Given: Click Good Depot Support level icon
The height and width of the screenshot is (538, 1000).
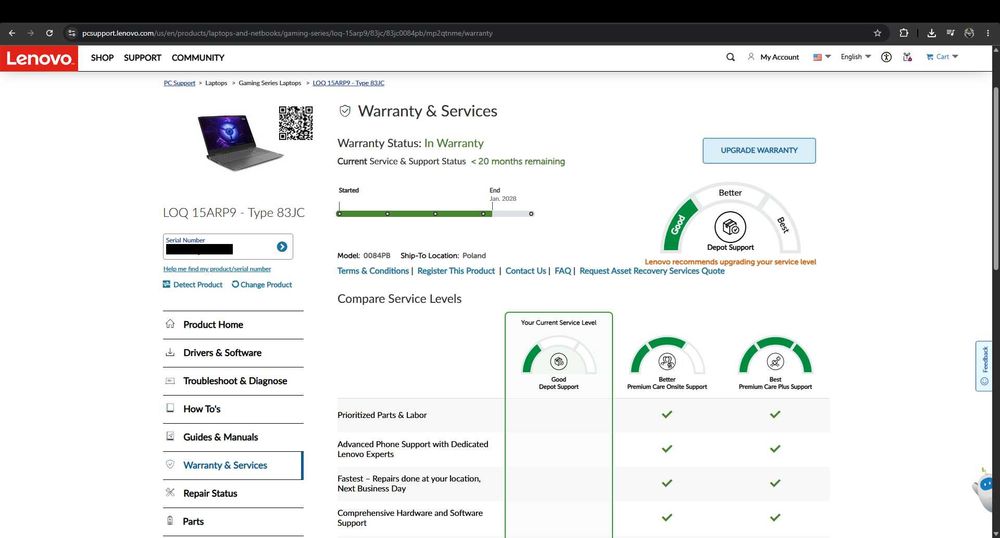Looking at the screenshot, I should (559, 361).
